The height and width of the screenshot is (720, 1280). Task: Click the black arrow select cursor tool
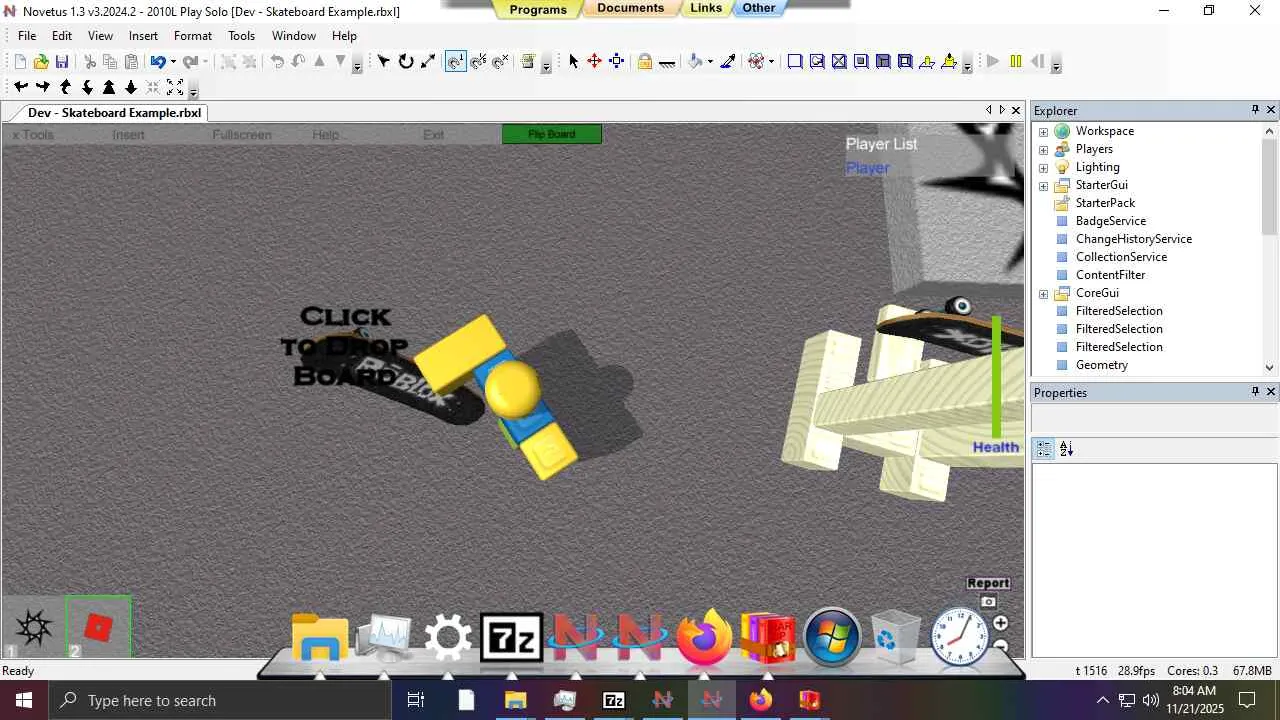coord(573,62)
